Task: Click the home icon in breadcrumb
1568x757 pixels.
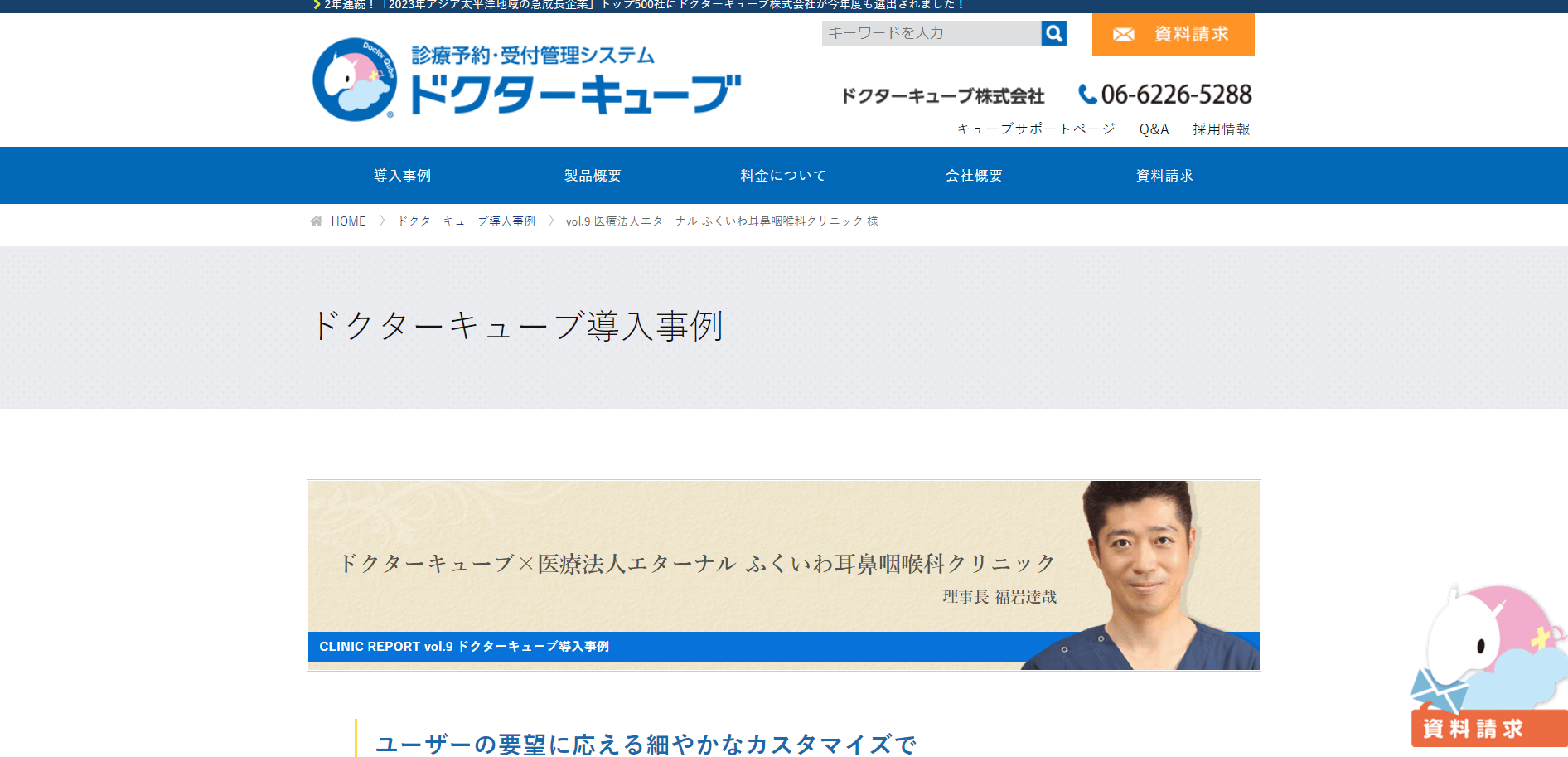Action: click(317, 221)
